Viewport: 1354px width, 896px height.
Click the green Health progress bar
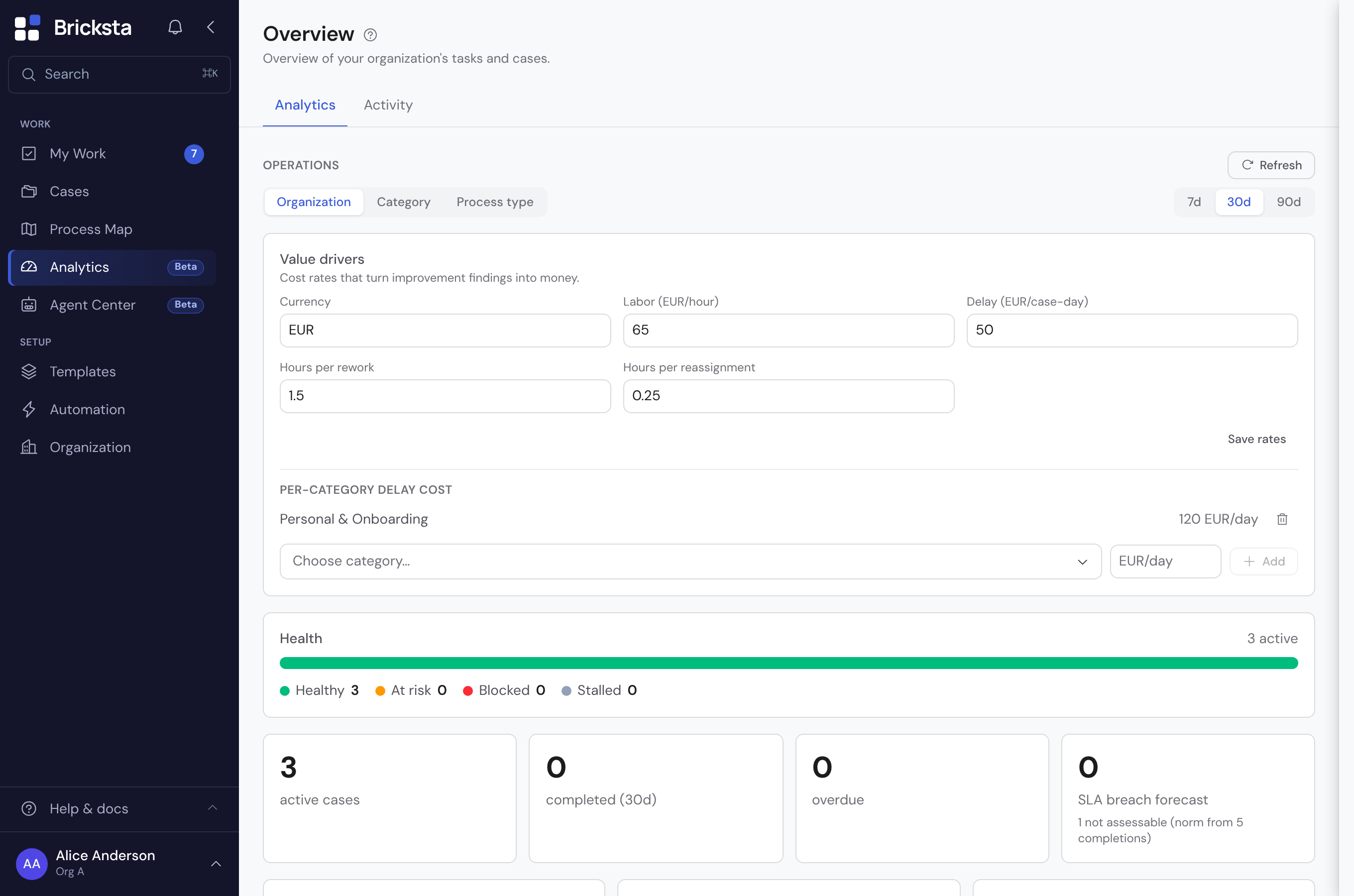[x=789, y=663]
